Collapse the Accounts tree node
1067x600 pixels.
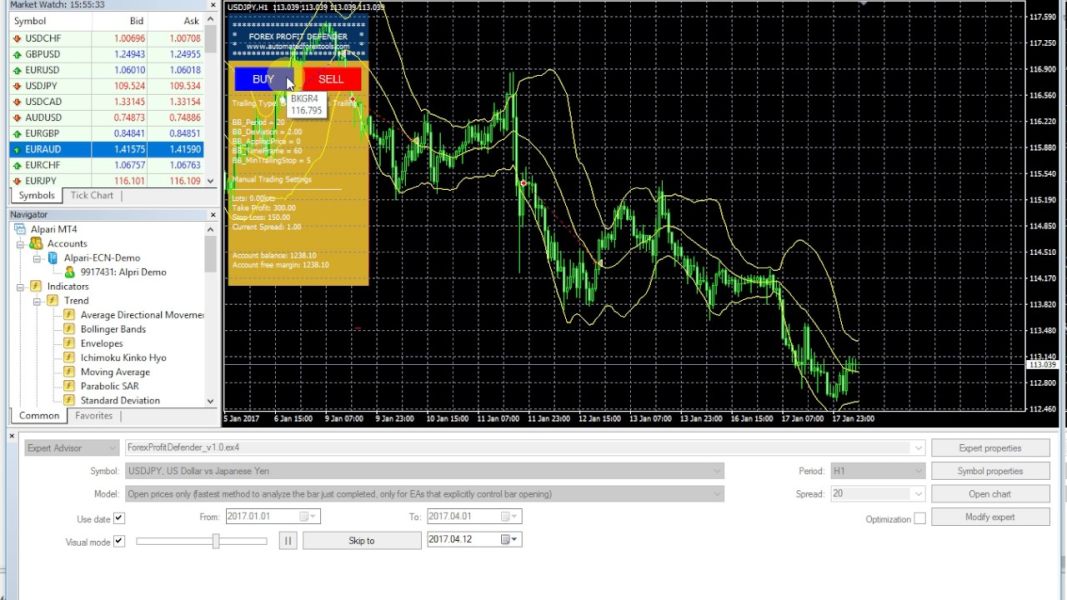pos(20,244)
